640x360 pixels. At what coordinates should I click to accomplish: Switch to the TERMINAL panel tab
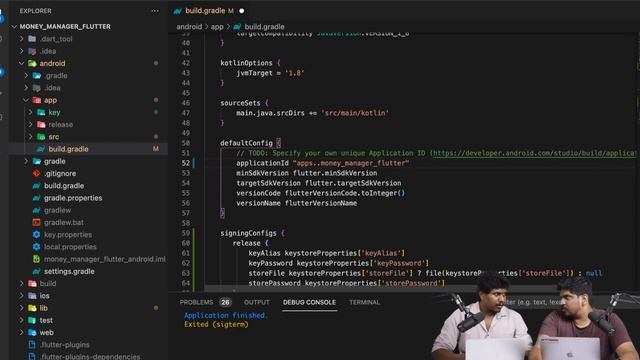[364, 302]
